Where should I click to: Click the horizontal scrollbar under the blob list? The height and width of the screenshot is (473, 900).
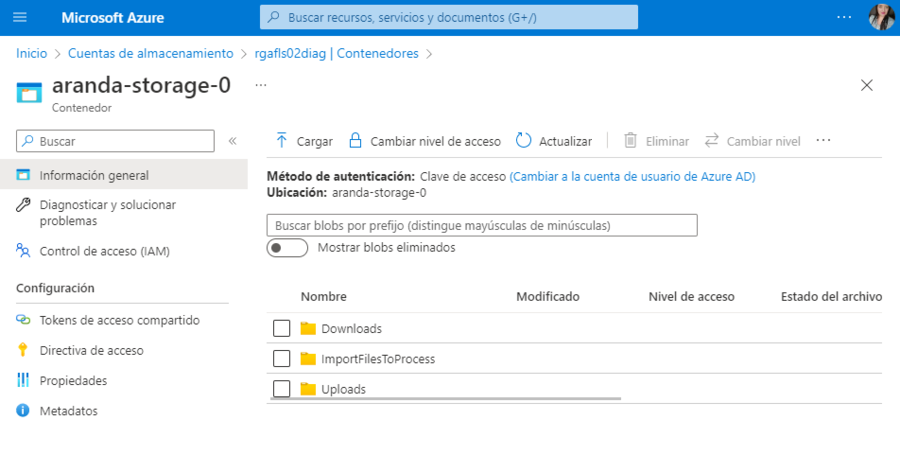(x=445, y=398)
